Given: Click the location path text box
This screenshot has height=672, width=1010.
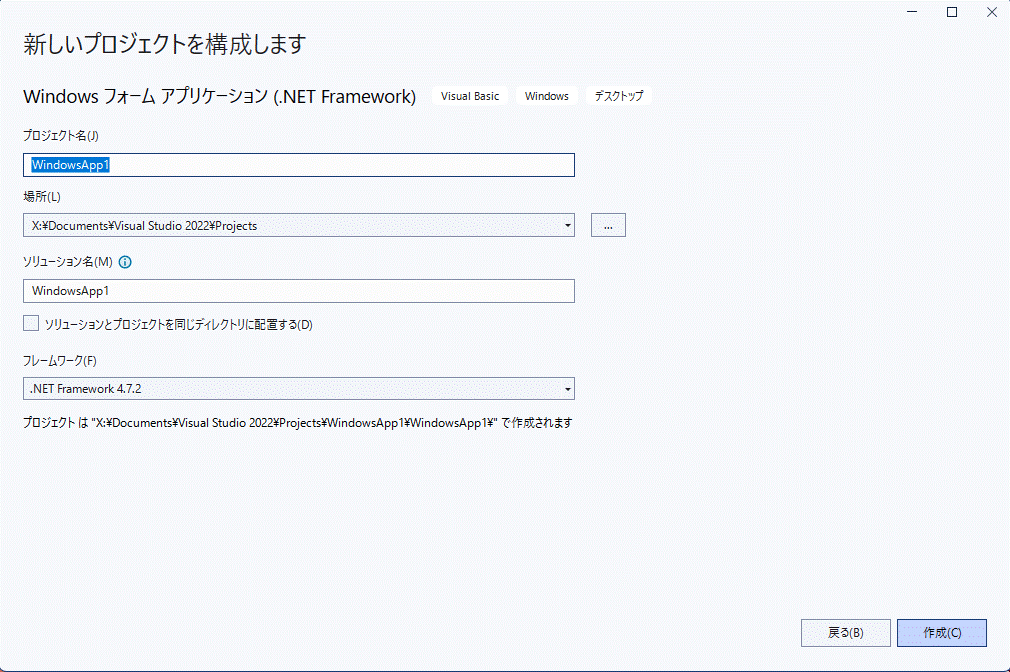Looking at the screenshot, I should pos(290,226).
